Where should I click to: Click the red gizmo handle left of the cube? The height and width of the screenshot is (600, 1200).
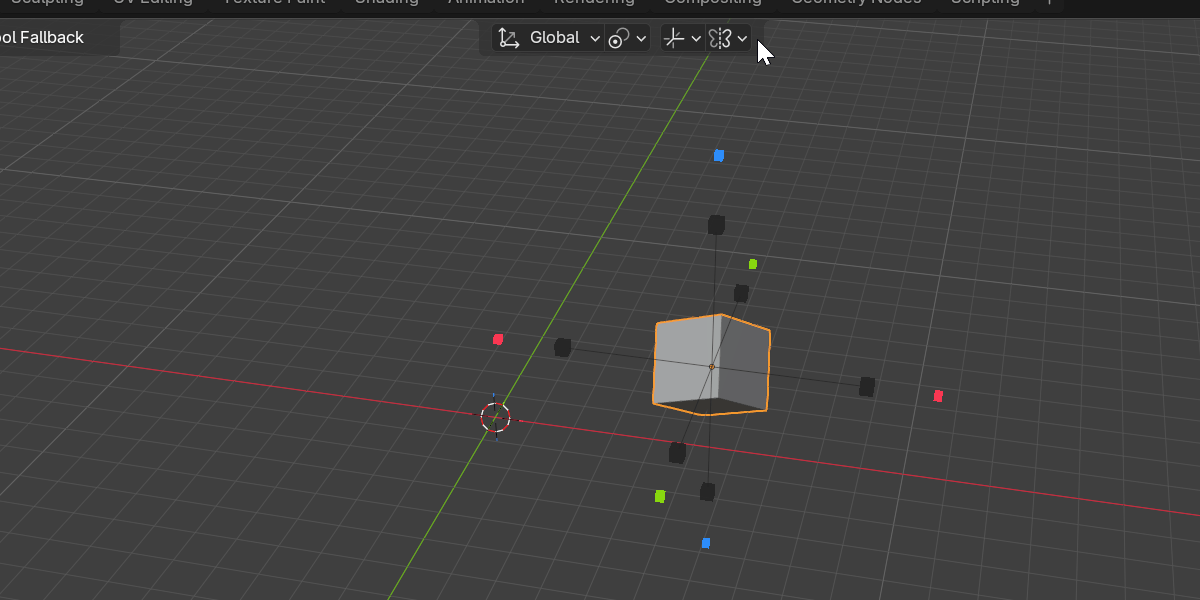tap(498, 339)
